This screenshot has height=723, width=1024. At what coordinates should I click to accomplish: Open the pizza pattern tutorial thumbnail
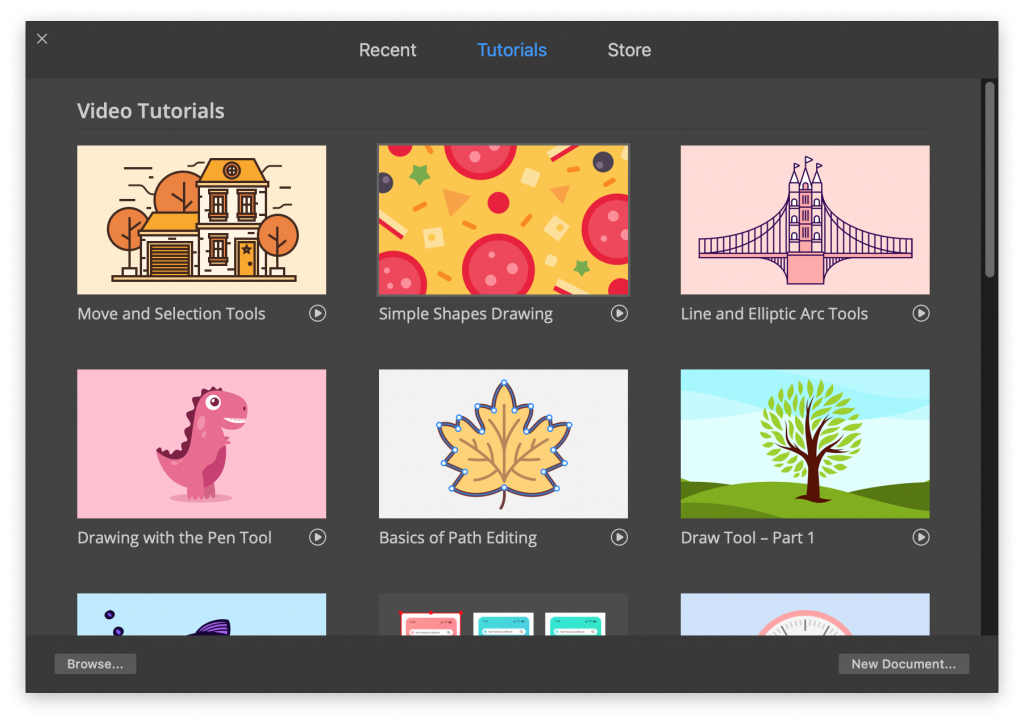(x=504, y=220)
